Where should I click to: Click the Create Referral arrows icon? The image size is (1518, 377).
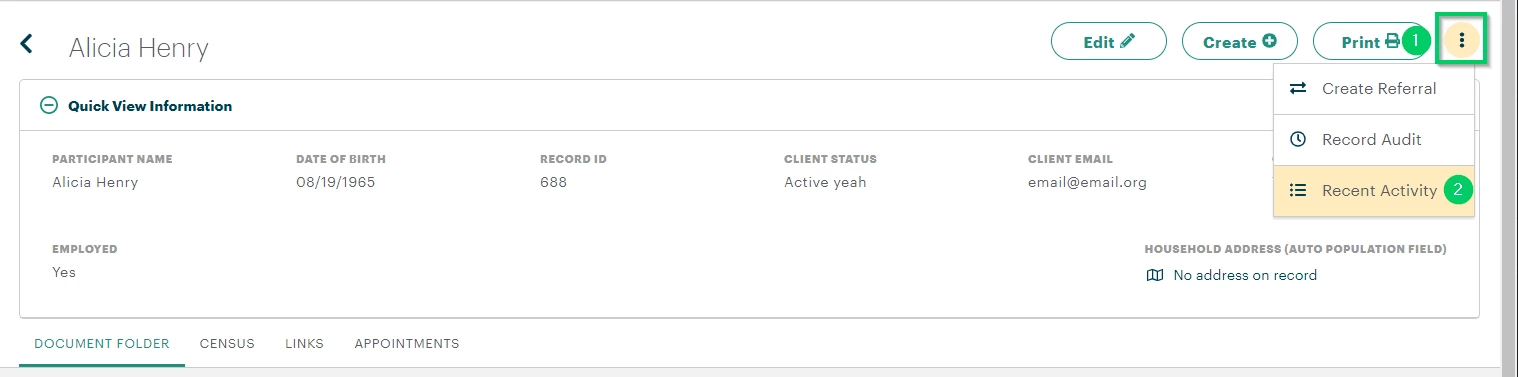1298,88
